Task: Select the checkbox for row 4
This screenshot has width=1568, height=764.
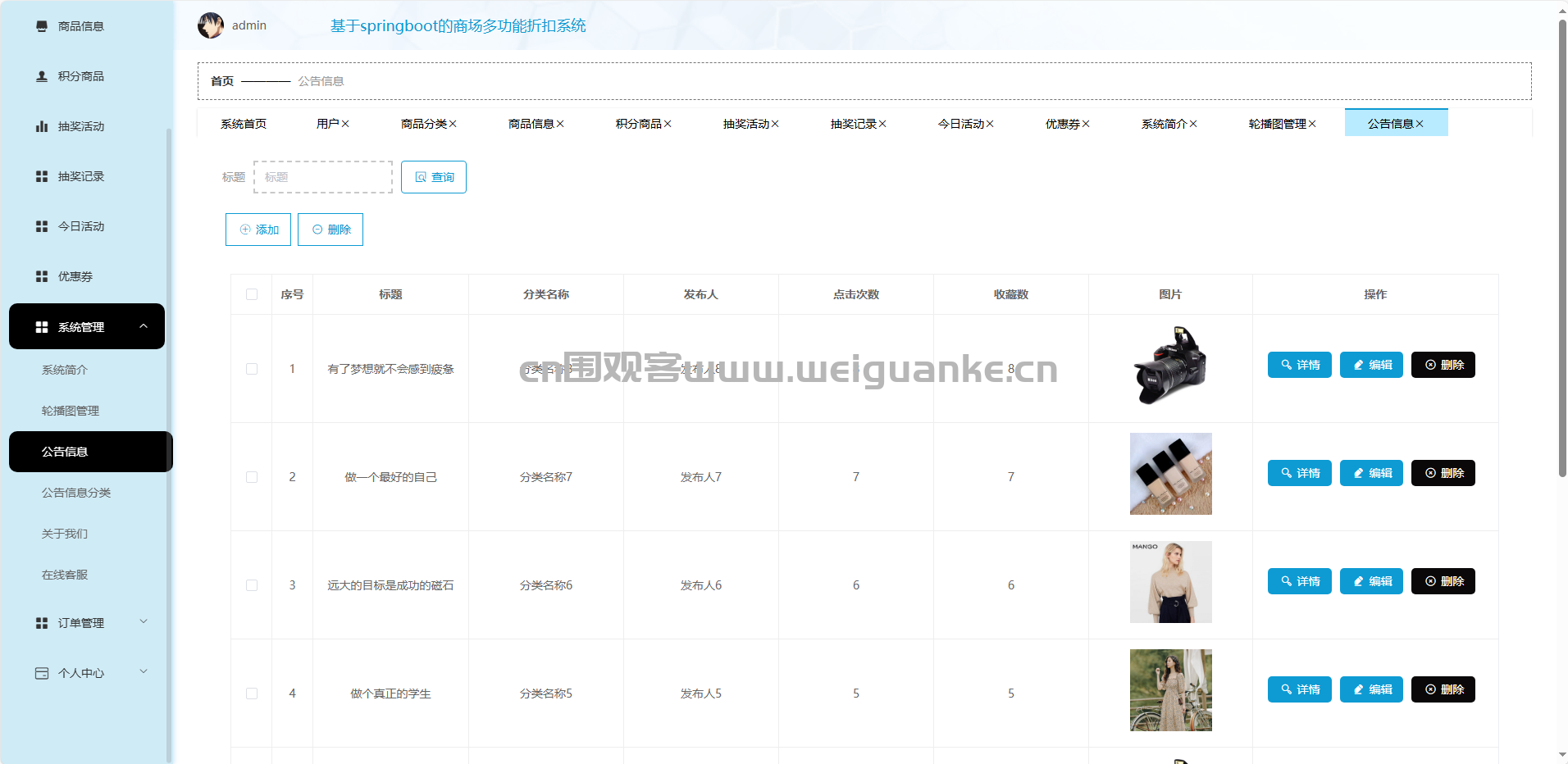Action: click(252, 694)
